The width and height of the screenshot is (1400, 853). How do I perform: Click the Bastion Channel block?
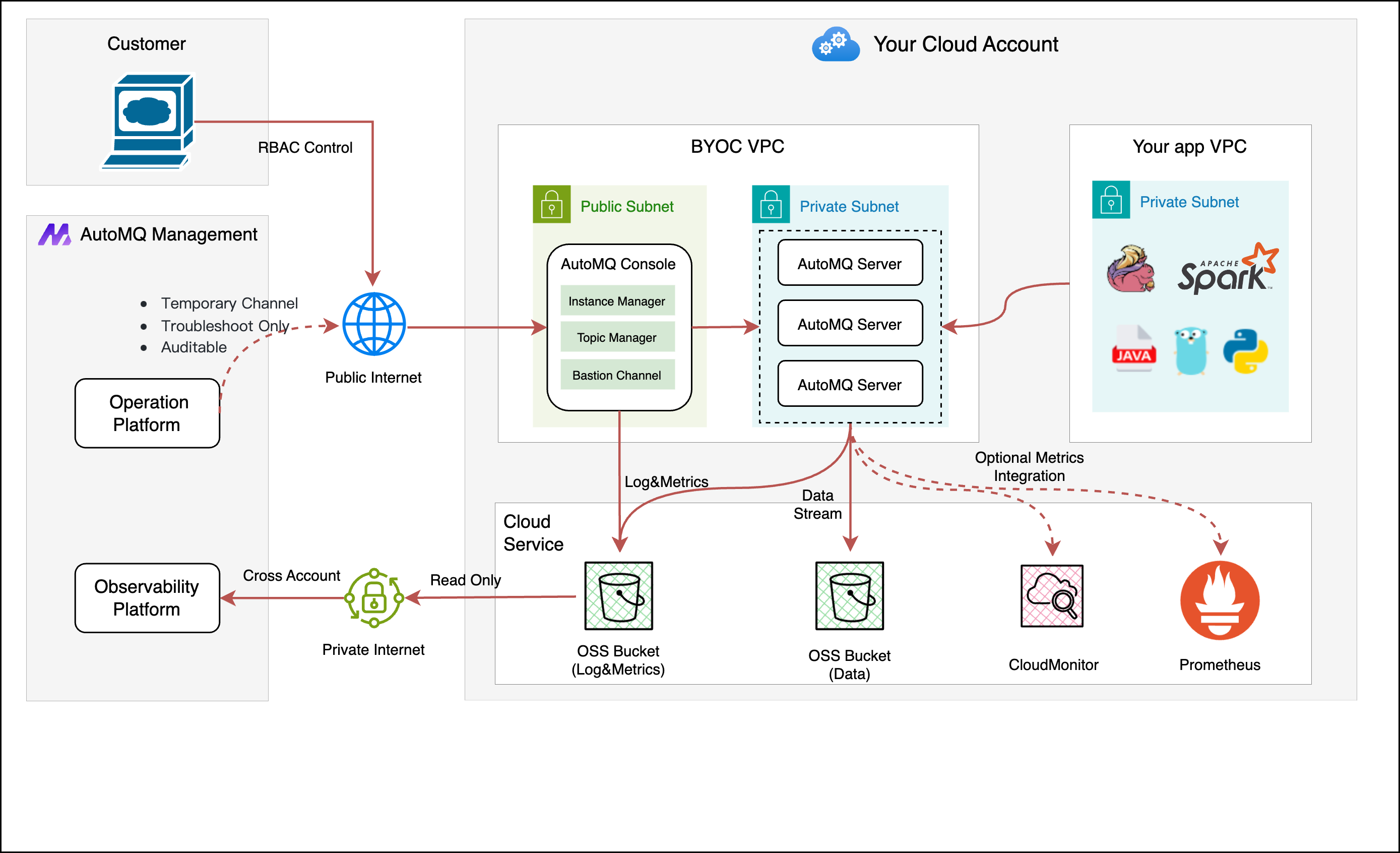[x=618, y=375]
